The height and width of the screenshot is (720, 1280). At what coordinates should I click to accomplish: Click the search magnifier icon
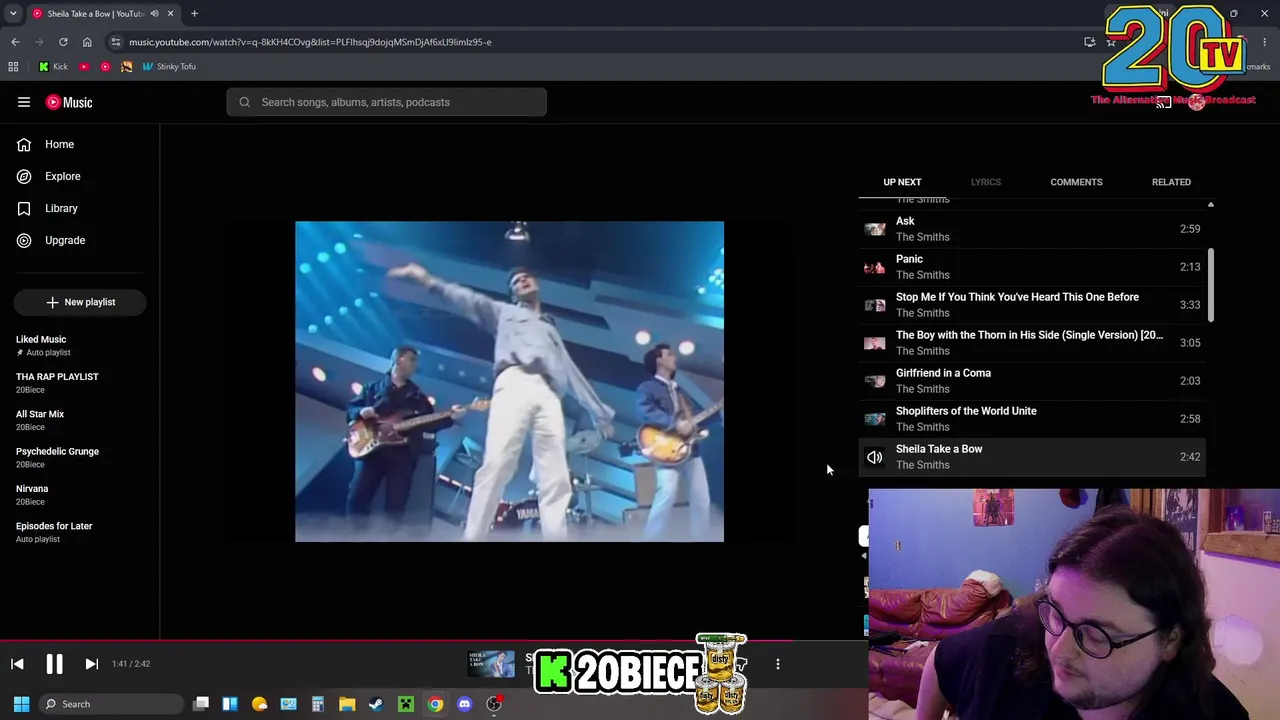[244, 102]
